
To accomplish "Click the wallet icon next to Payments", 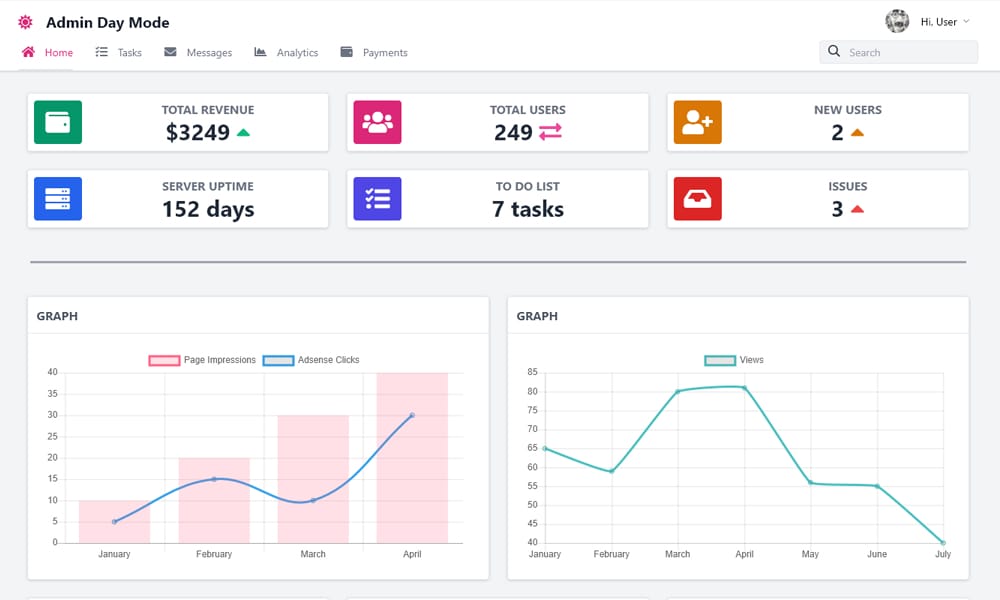I will click(x=347, y=52).
